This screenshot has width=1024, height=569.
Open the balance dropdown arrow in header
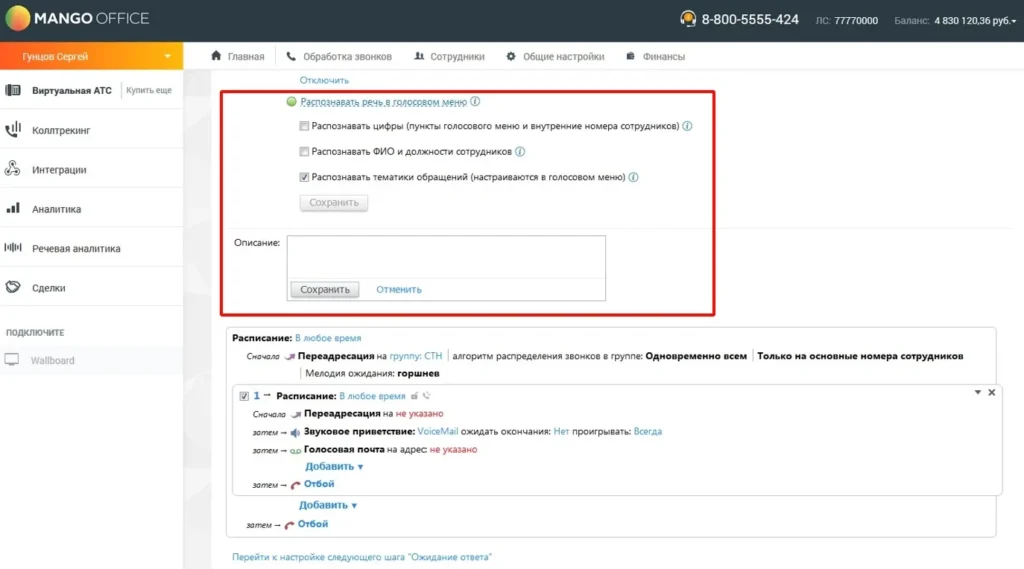(1014, 21)
